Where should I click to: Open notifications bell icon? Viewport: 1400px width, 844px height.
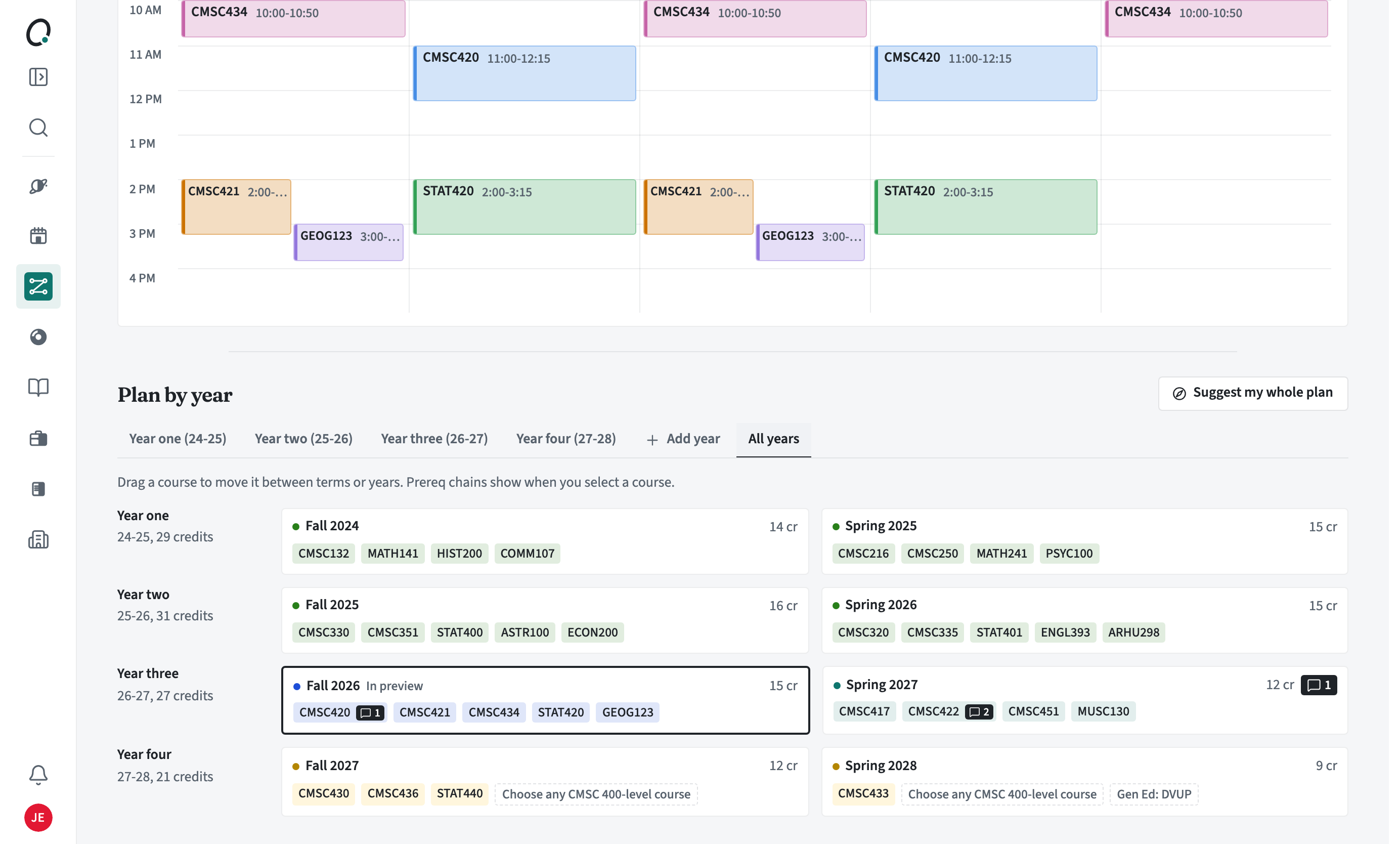(38, 775)
